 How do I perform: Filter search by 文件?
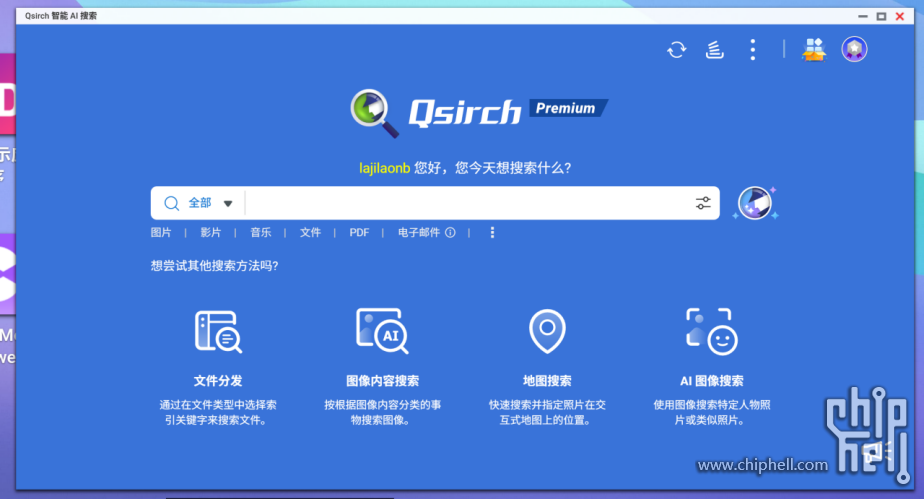(x=310, y=232)
